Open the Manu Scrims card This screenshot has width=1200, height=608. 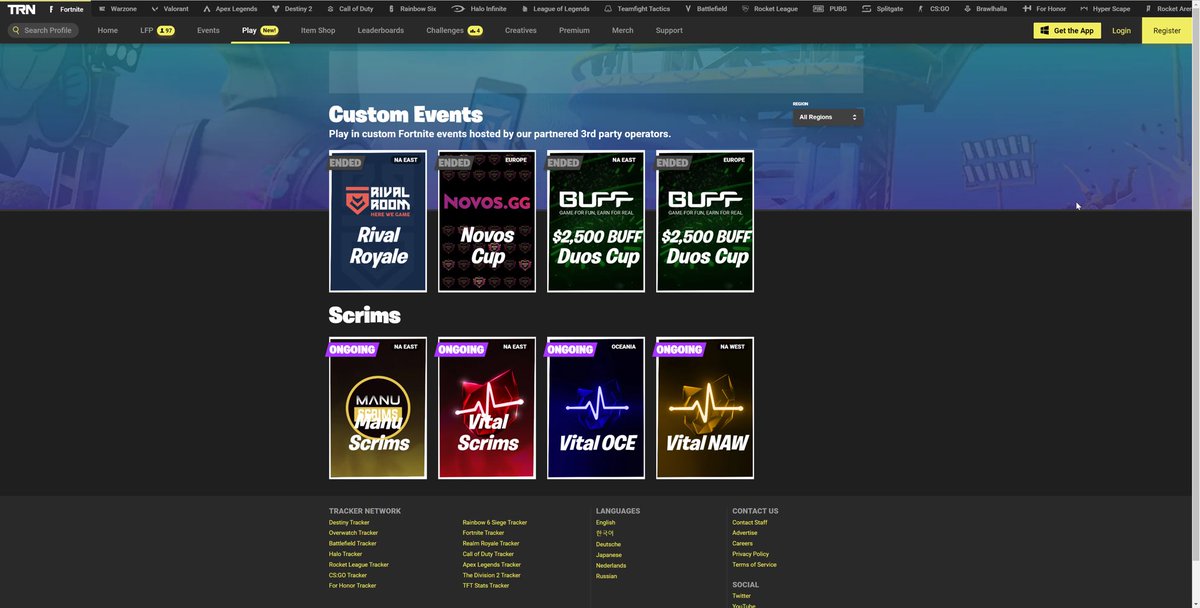click(378, 408)
